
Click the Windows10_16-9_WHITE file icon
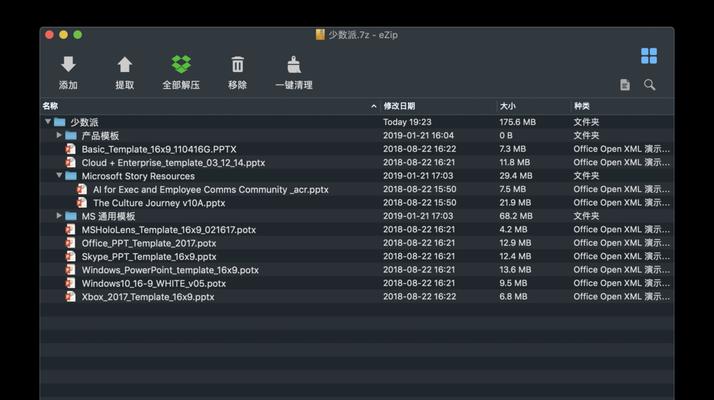tap(70, 283)
